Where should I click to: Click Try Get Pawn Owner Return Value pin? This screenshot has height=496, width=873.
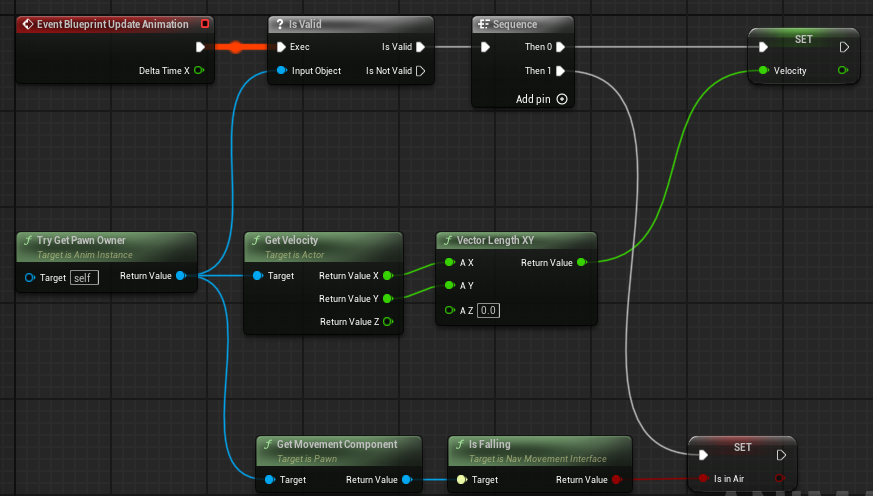181,276
